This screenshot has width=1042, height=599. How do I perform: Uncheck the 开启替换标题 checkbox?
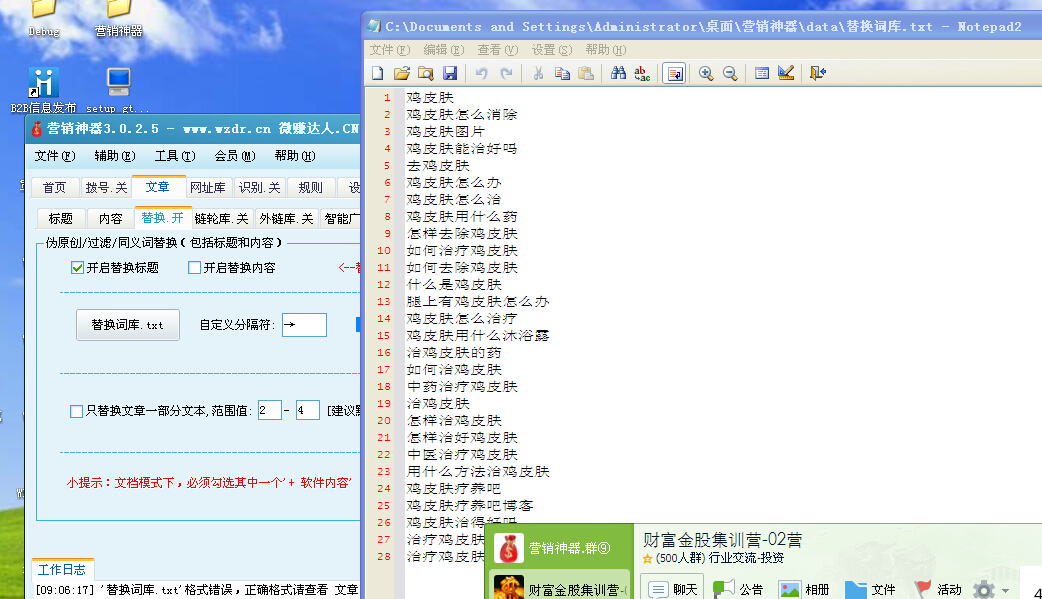pos(77,268)
